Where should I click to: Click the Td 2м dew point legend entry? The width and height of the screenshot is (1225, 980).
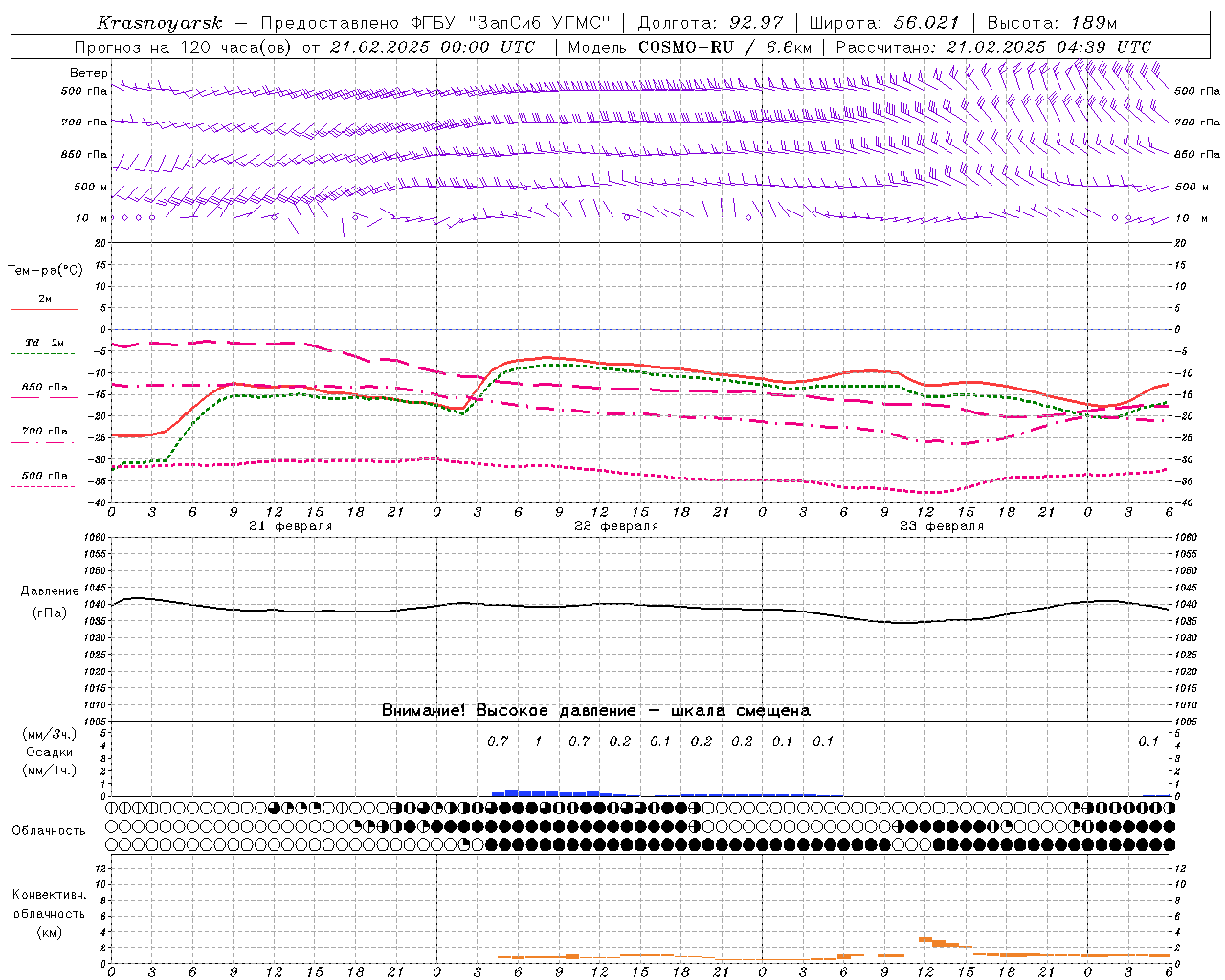pos(44,343)
